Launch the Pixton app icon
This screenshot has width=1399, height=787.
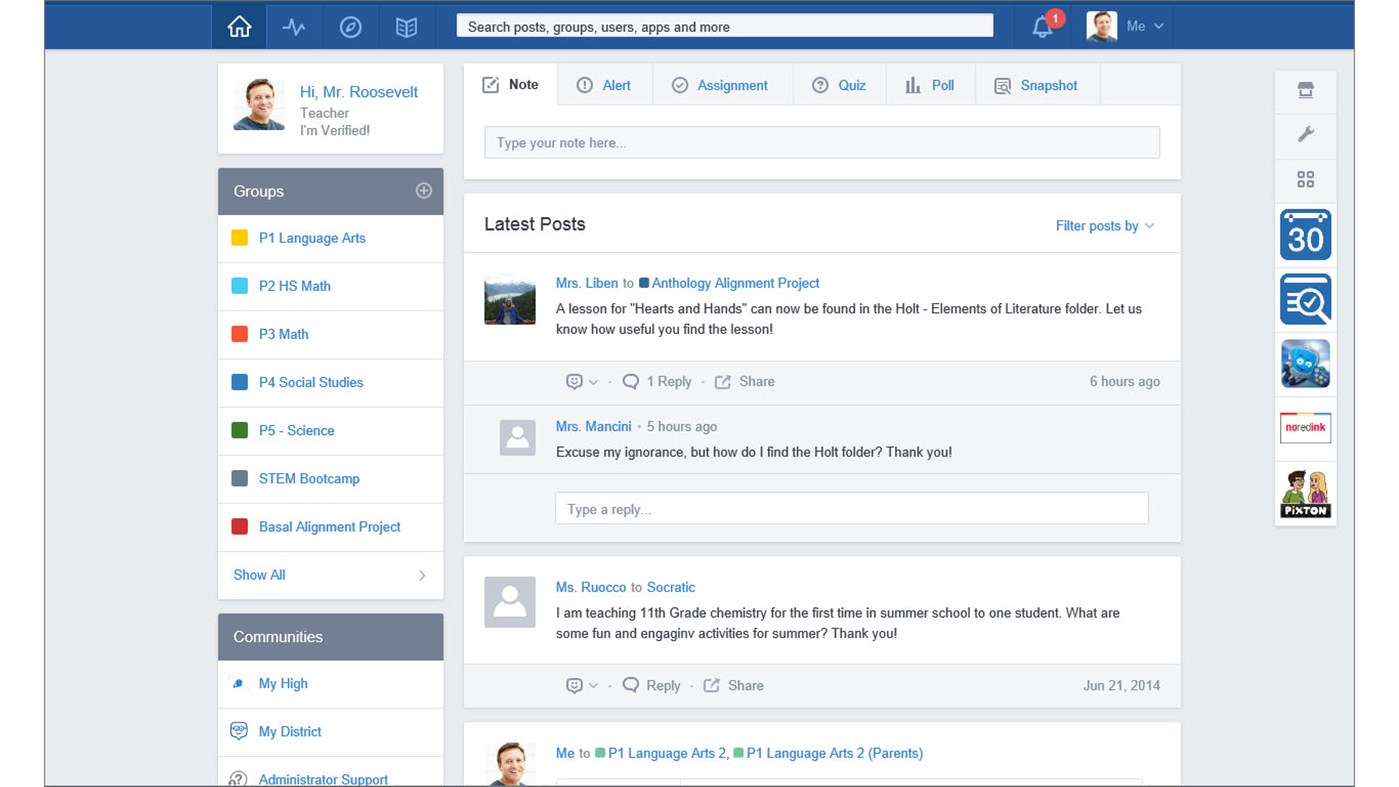[x=1305, y=492]
